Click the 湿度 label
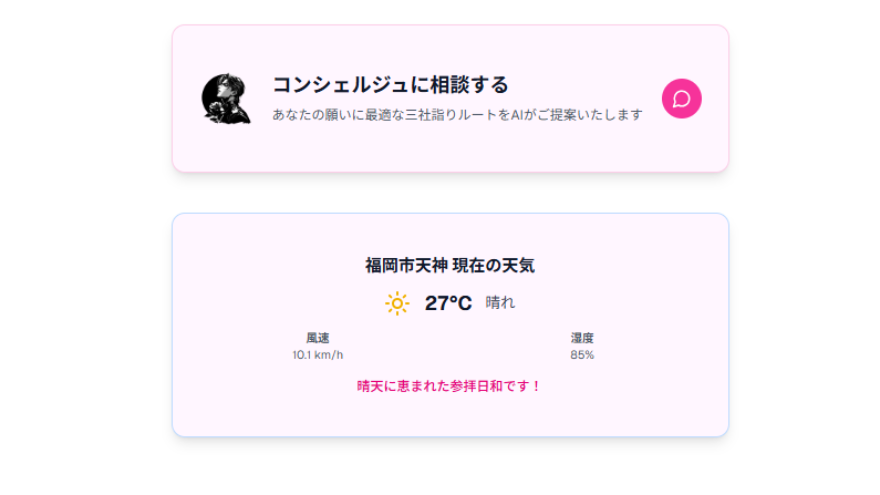Viewport: 880px width, 495px height. click(x=582, y=338)
